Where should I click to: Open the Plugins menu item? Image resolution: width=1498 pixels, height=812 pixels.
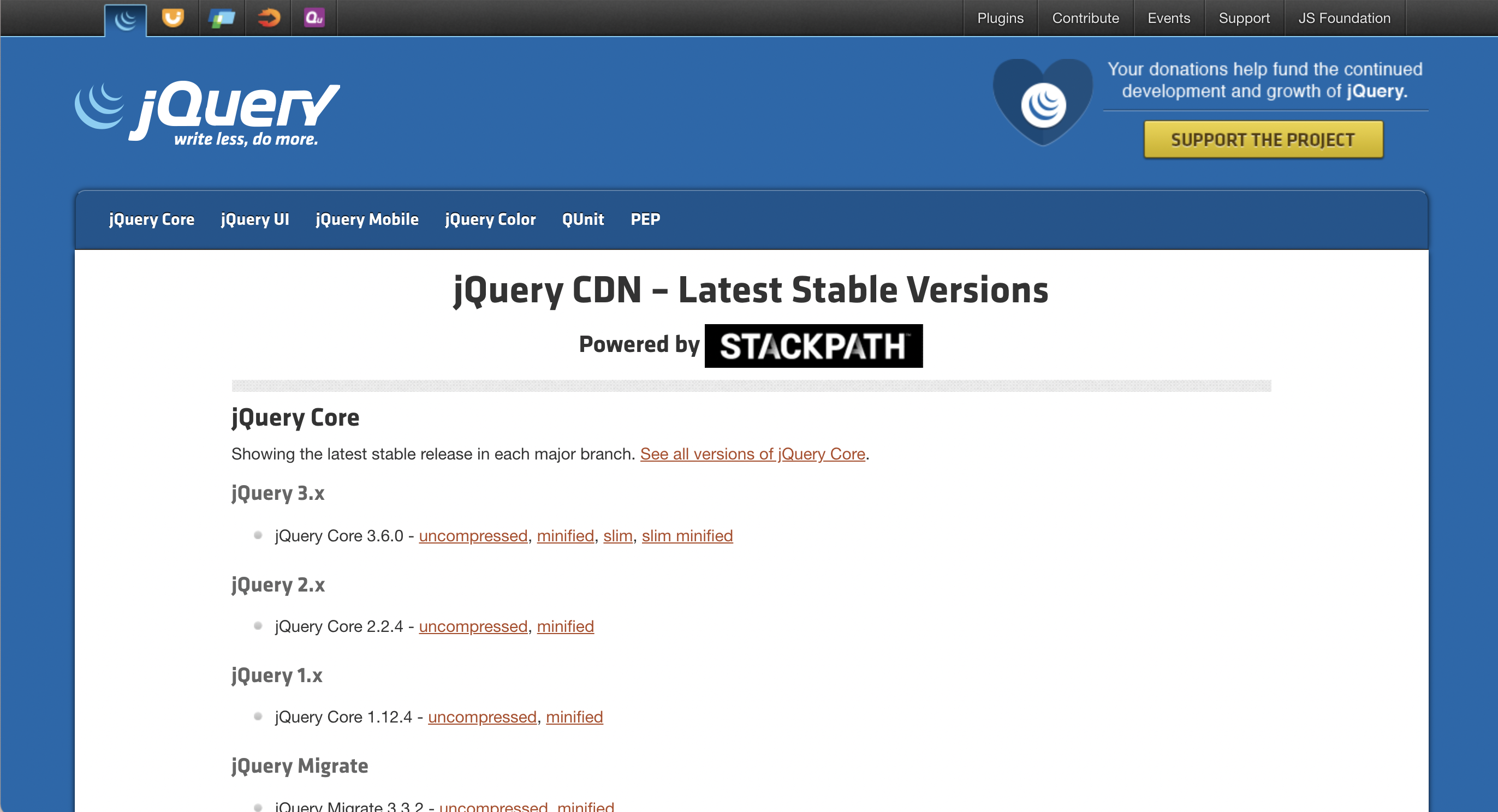pyautogui.click(x=1000, y=18)
